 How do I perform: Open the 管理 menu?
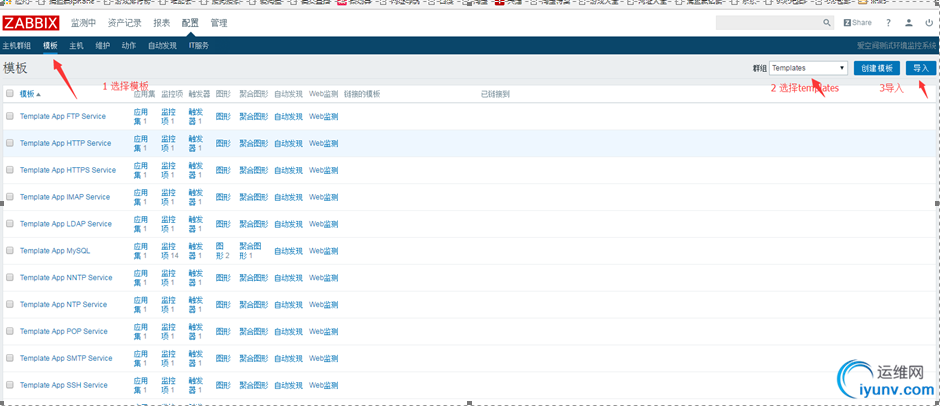point(219,23)
